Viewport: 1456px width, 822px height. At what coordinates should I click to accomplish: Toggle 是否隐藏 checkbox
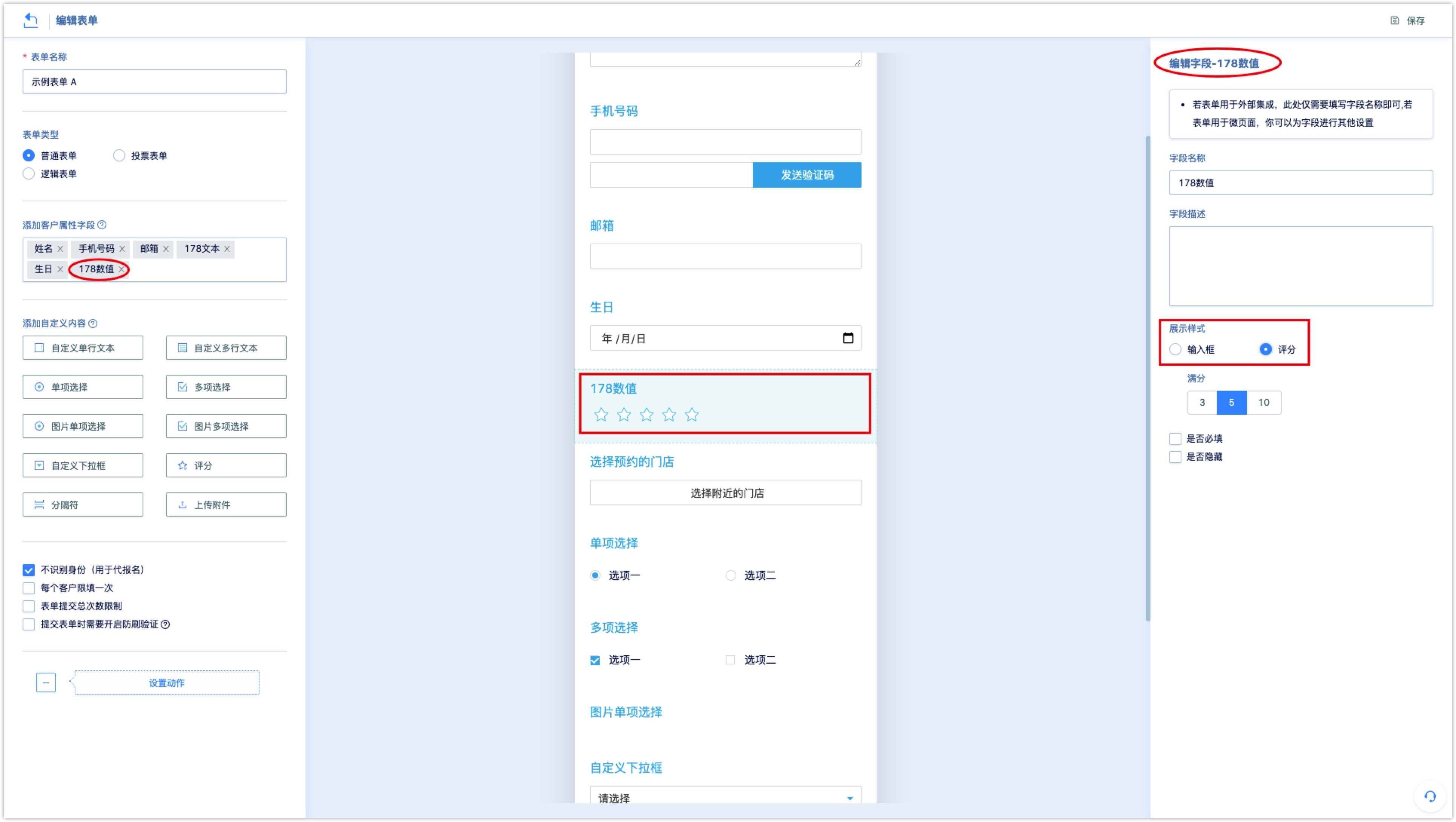click(1175, 457)
